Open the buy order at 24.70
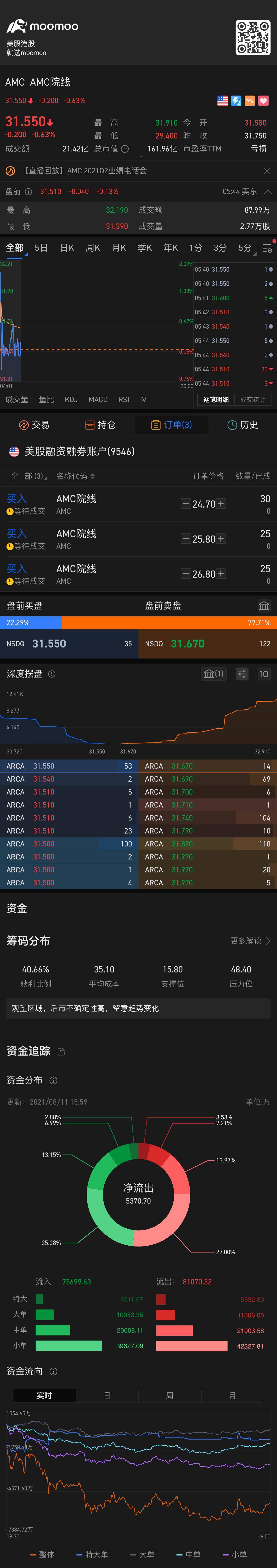 138,504
